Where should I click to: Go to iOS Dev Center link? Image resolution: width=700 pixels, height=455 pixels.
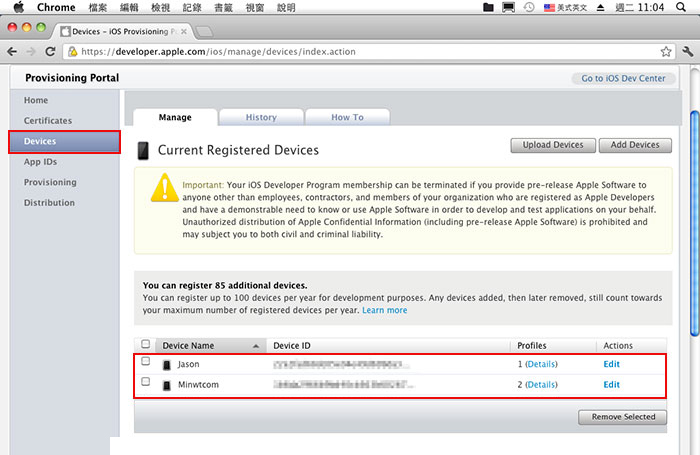pyautogui.click(x=623, y=78)
